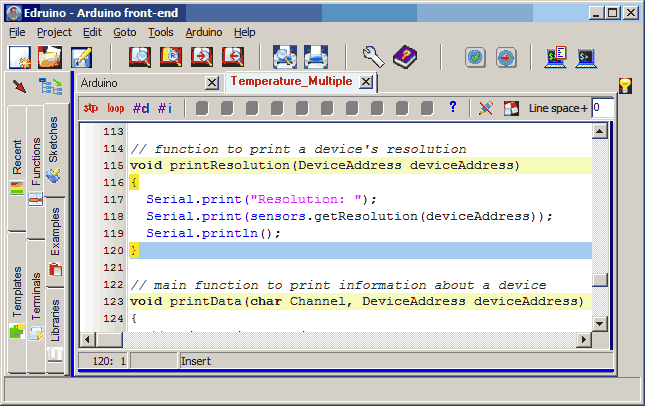The width and height of the screenshot is (645, 406).
Task: Click the last gray bookmark button
Action: 427,108
